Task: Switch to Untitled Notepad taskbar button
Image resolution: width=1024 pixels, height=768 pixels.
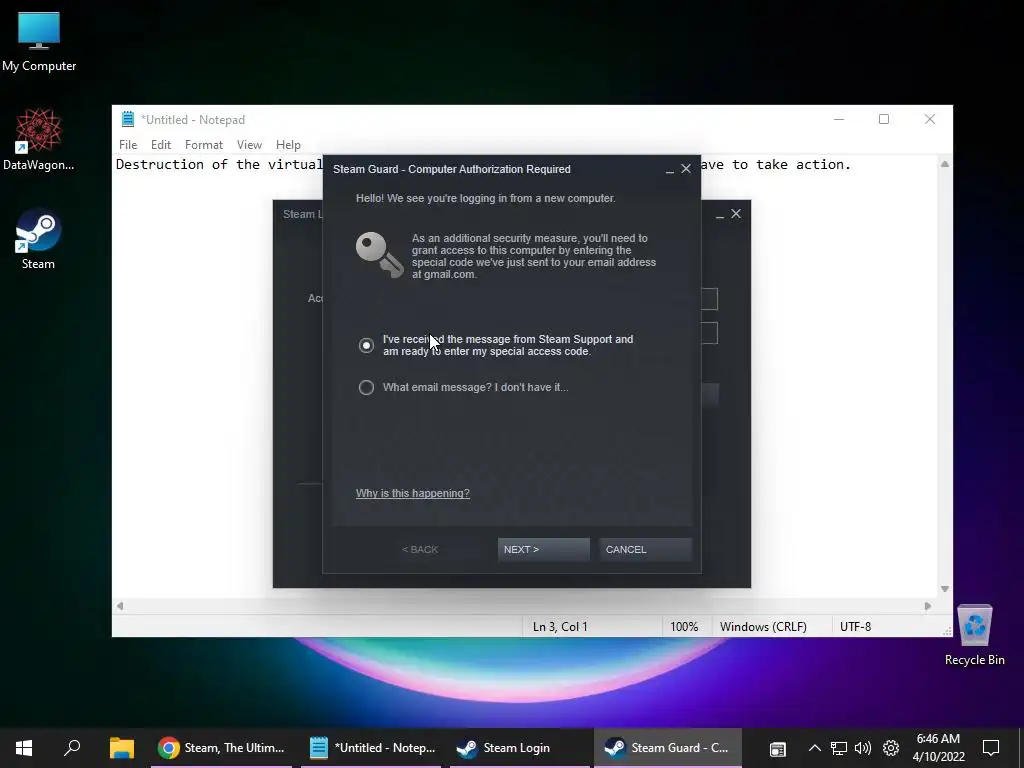Action: [374, 748]
